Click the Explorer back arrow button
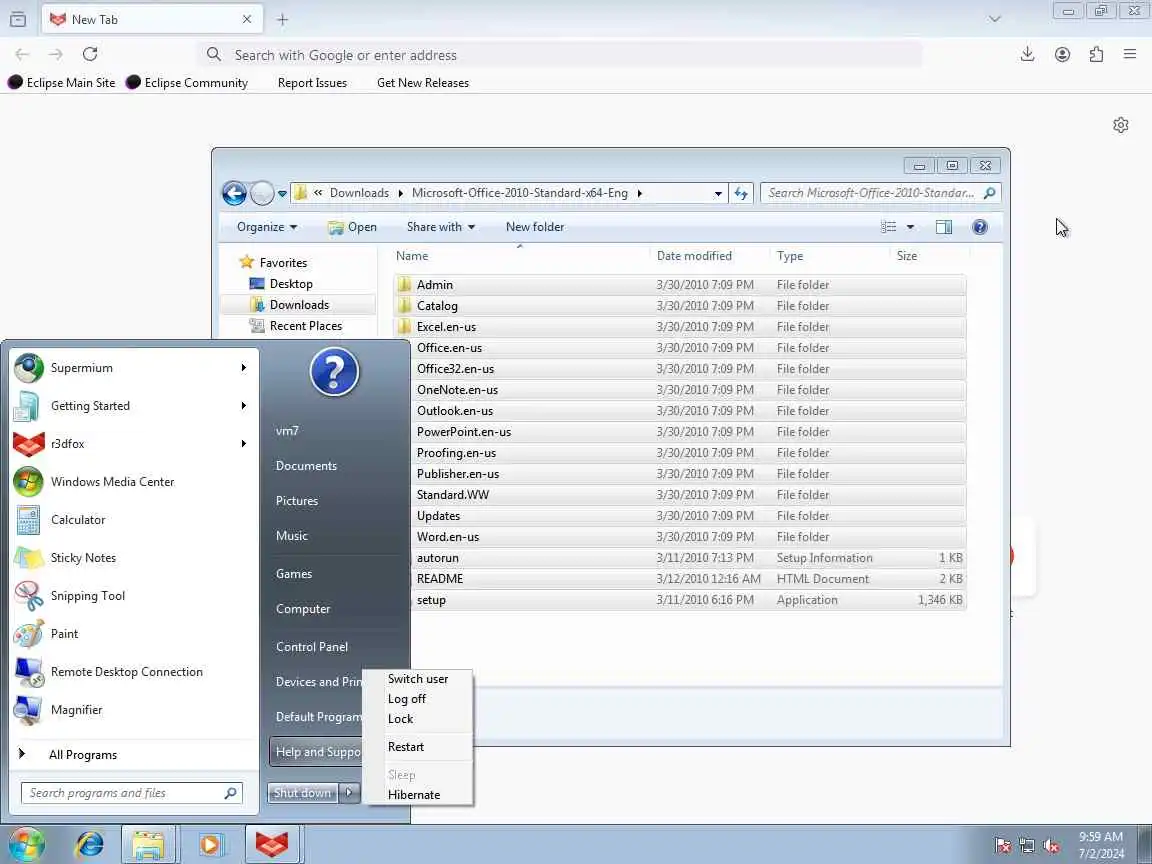The image size is (1152, 864). click(234, 193)
